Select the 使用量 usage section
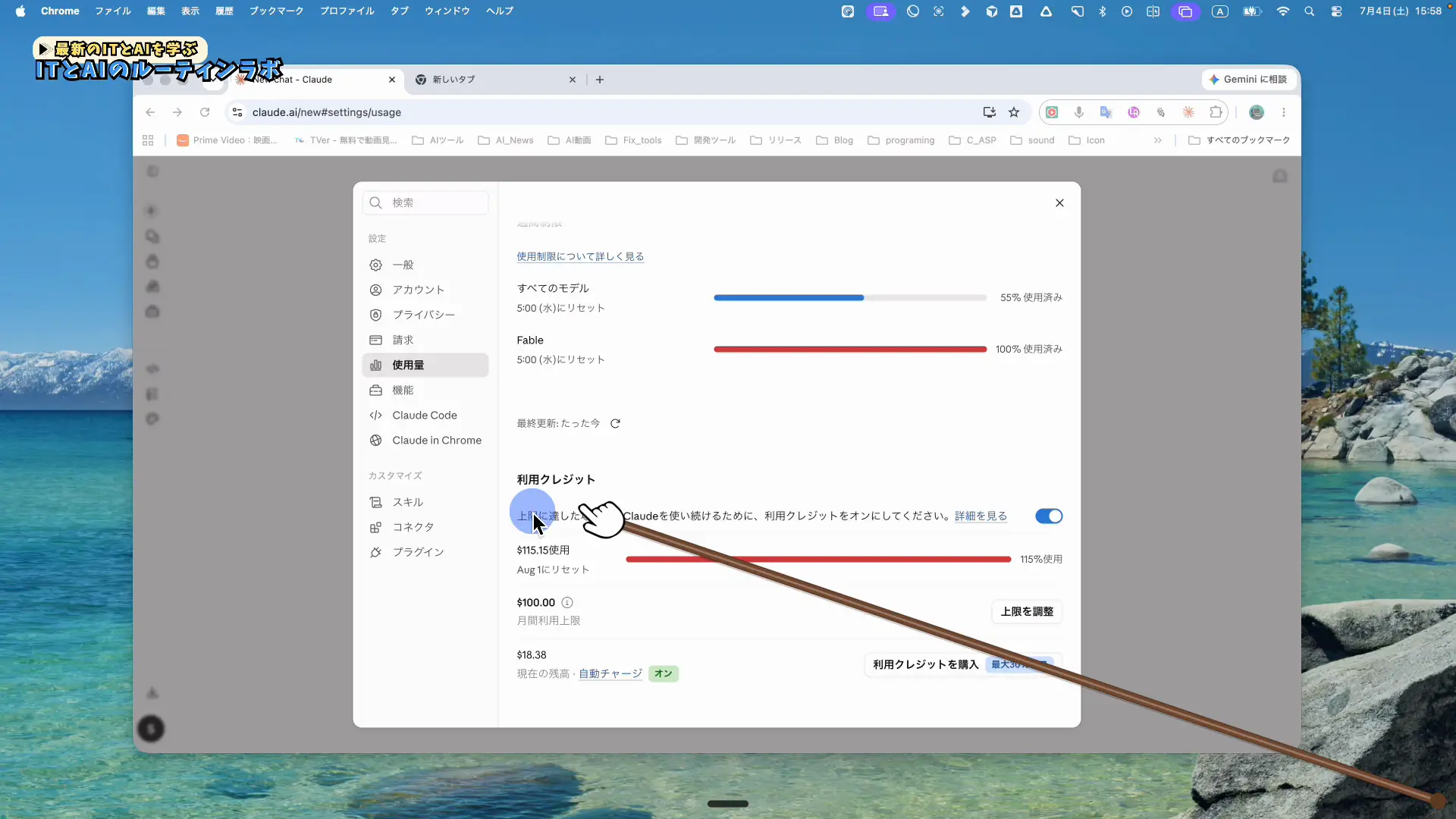 (425, 365)
